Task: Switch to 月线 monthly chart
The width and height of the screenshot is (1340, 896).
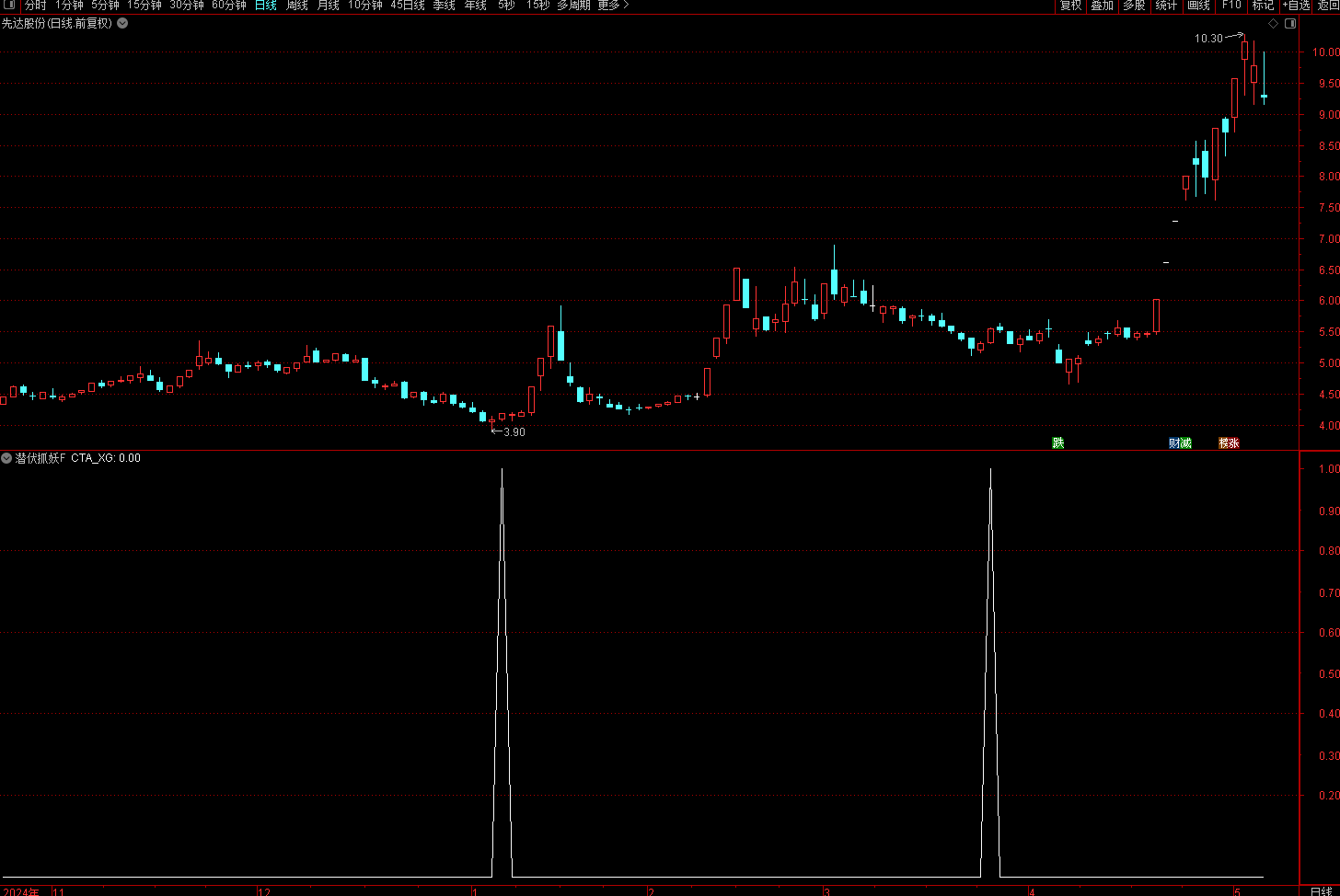Action: click(x=329, y=6)
